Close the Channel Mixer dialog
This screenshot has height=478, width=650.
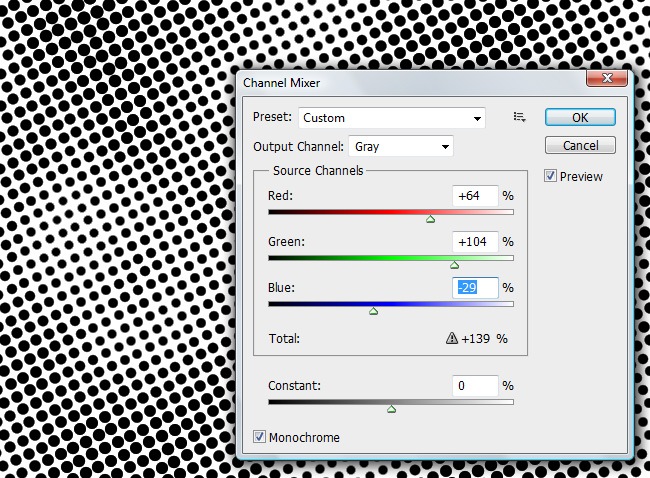607,78
